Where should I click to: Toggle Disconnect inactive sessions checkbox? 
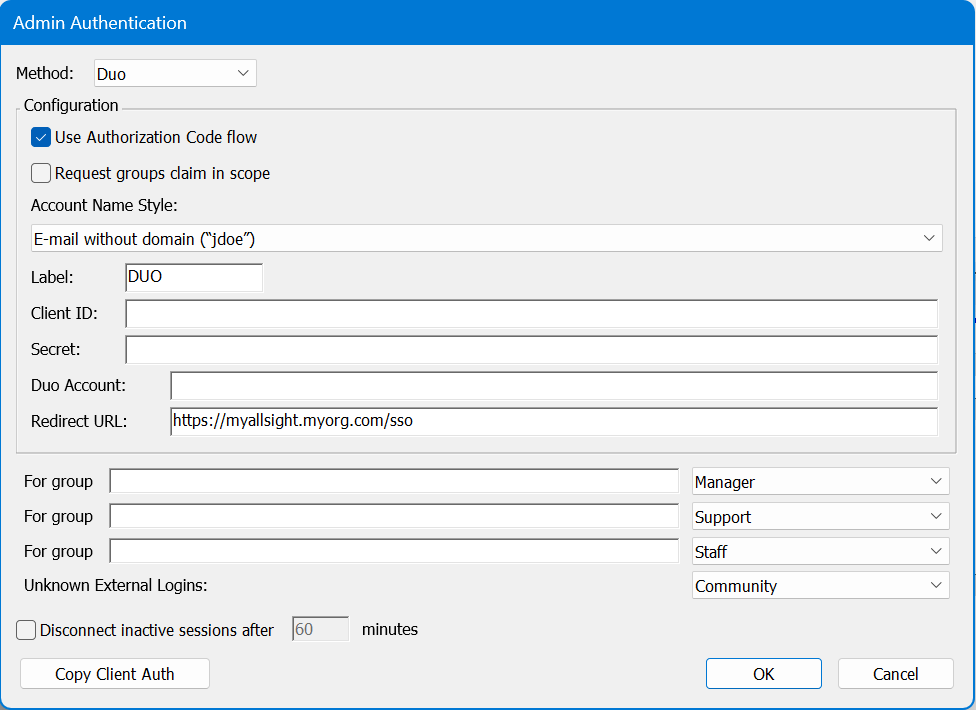click(27, 630)
